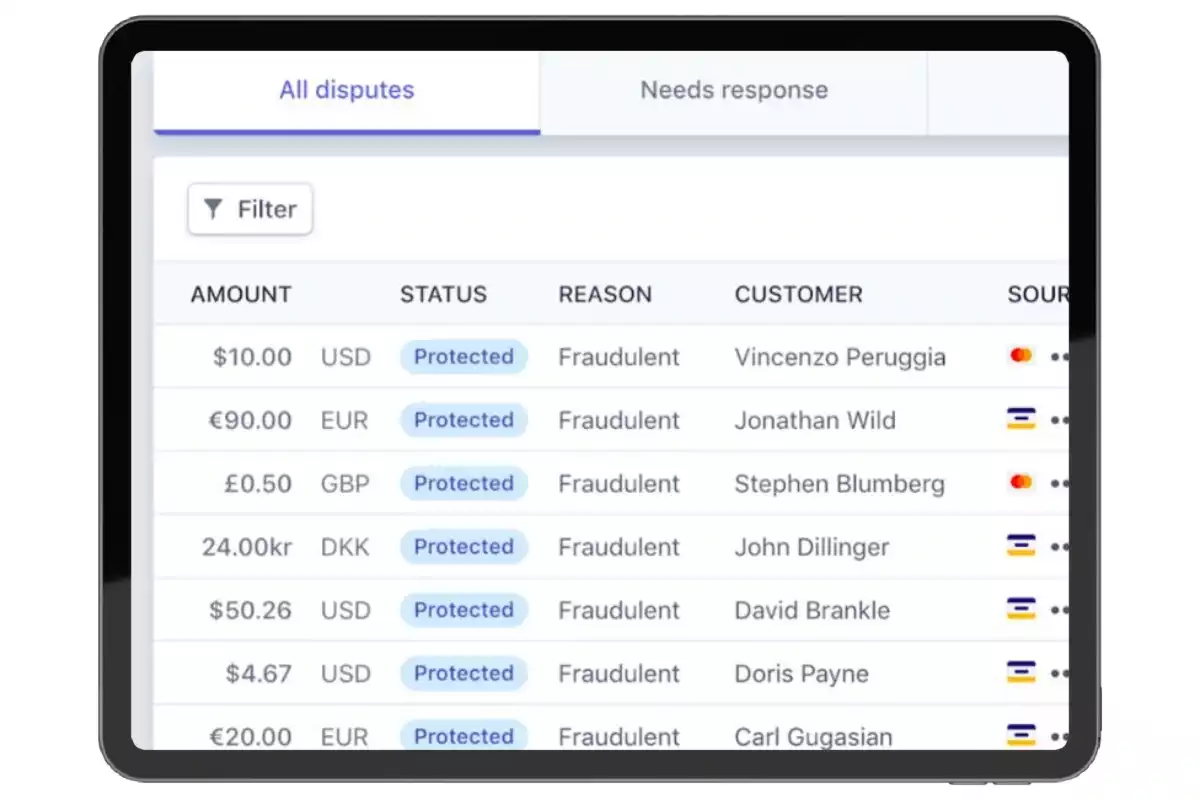Open the Filter button dropdown
Screen dimensions: 1200x800
250,209
